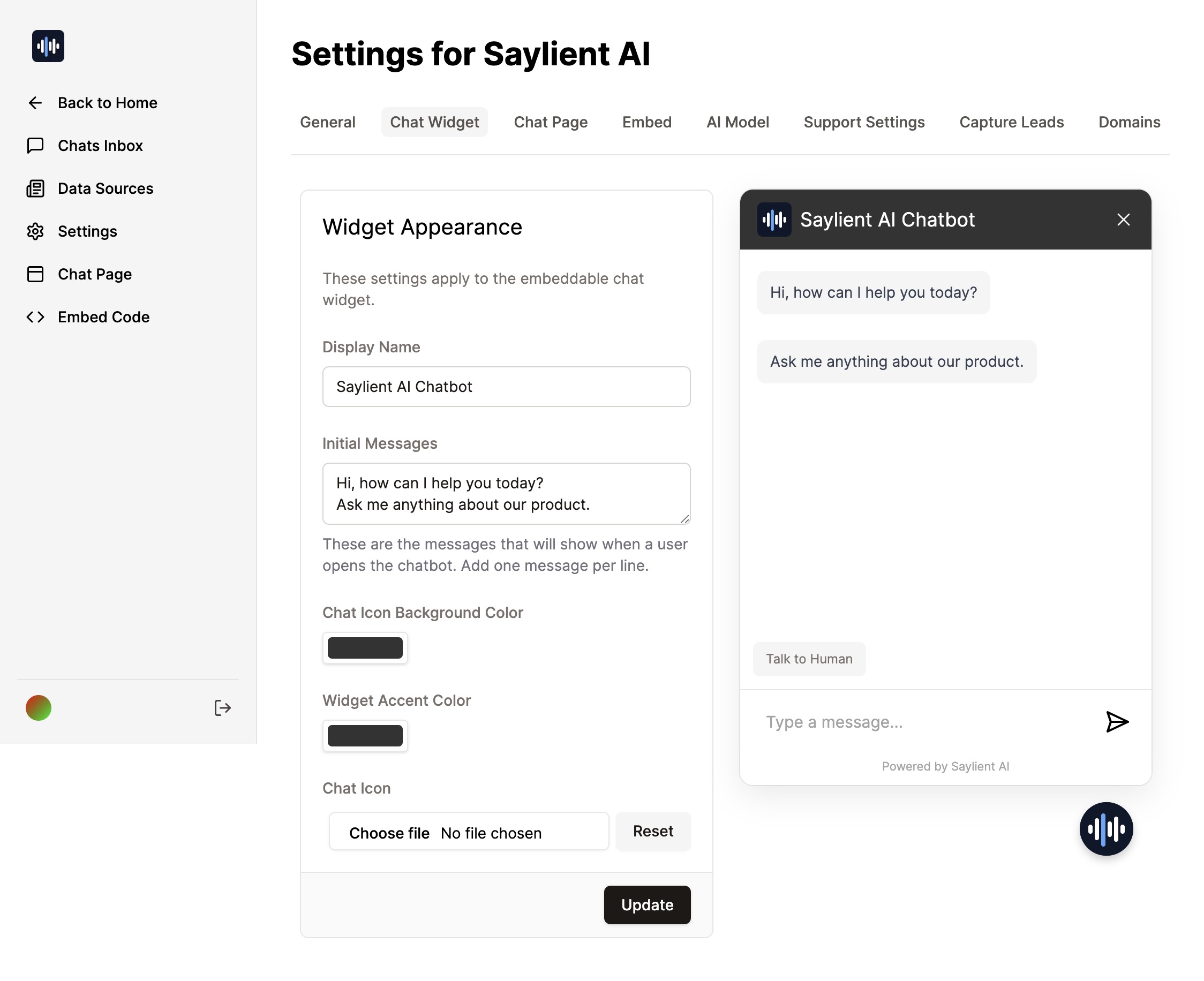
Task: Open the General settings tab
Action: point(328,122)
